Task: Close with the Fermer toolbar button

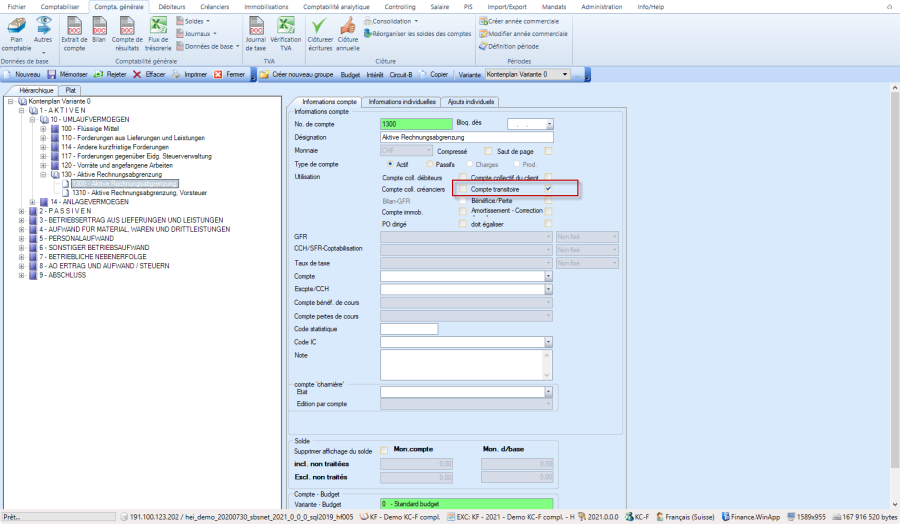Action: pyautogui.click(x=230, y=75)
